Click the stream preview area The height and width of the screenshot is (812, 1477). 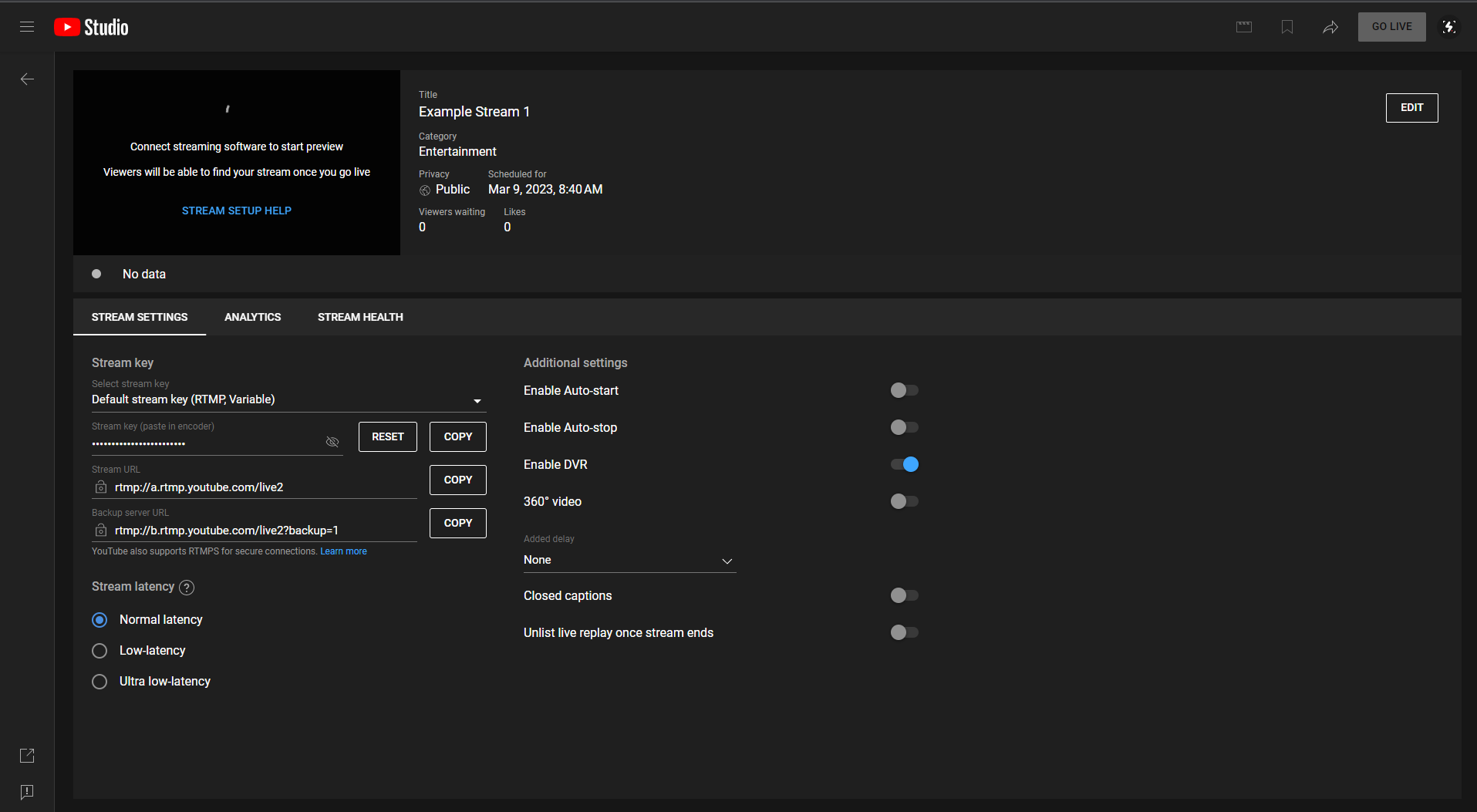click(237, 163)
